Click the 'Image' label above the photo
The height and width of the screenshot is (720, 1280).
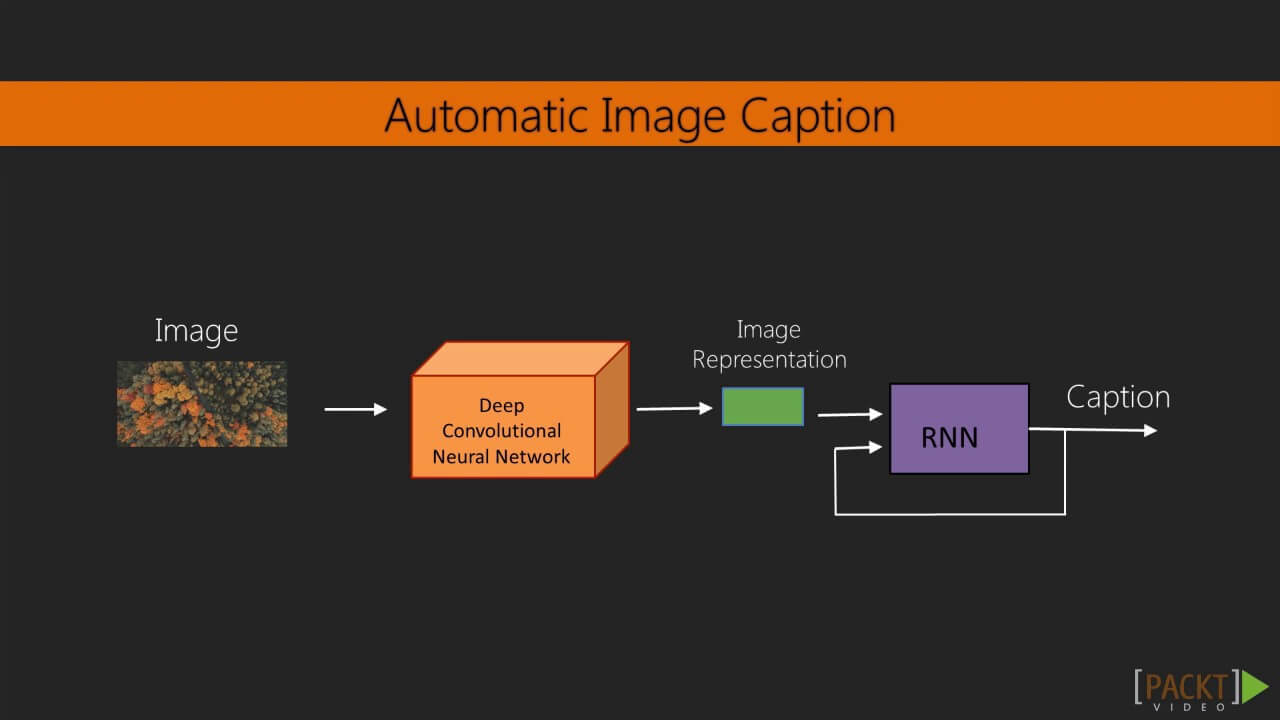coord(196,330)
